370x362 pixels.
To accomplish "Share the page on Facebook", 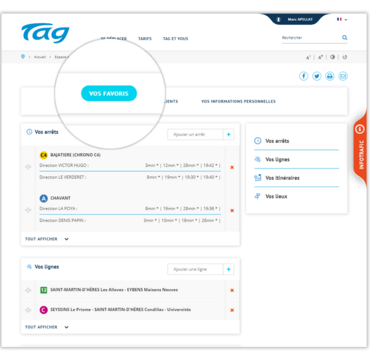I will coord(303,76).
